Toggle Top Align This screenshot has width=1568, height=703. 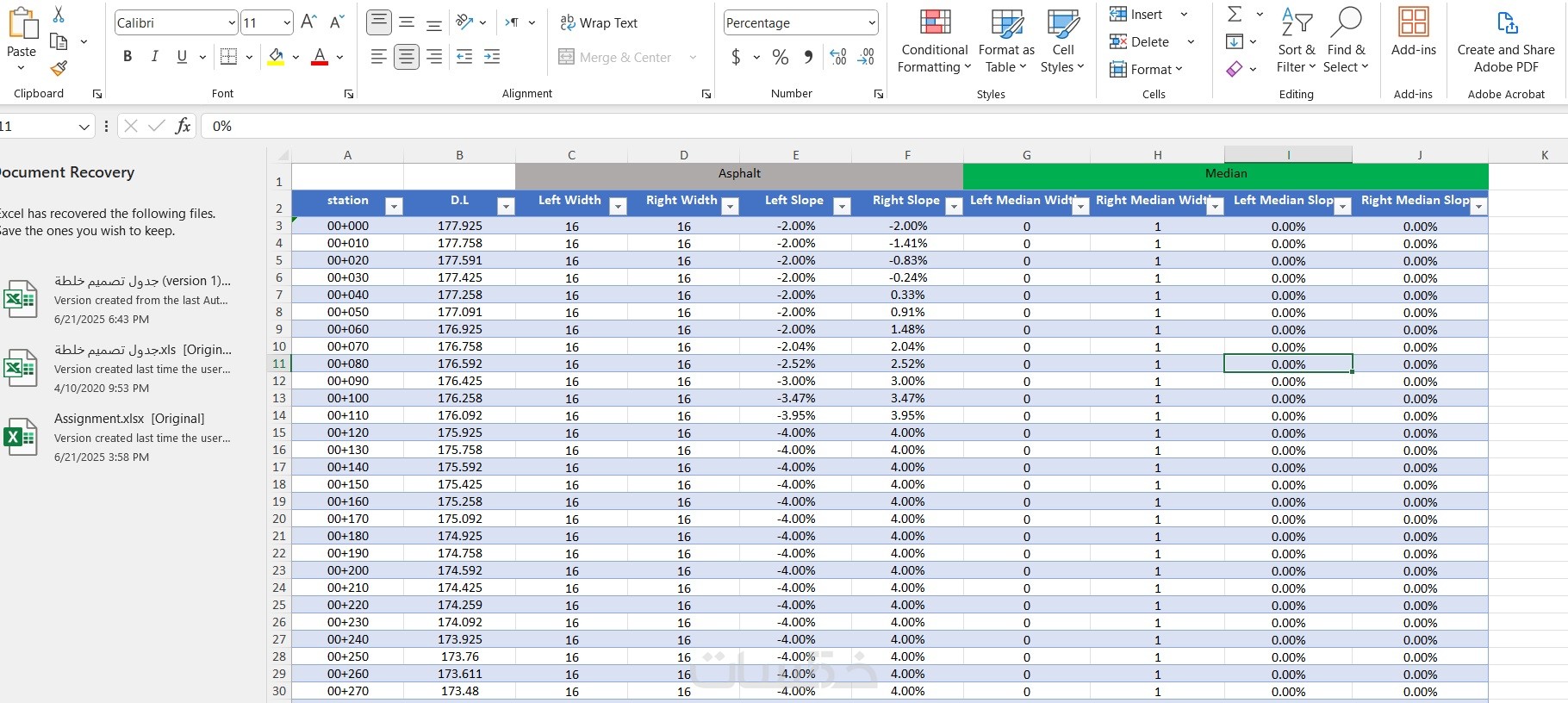tap(379, 22)
